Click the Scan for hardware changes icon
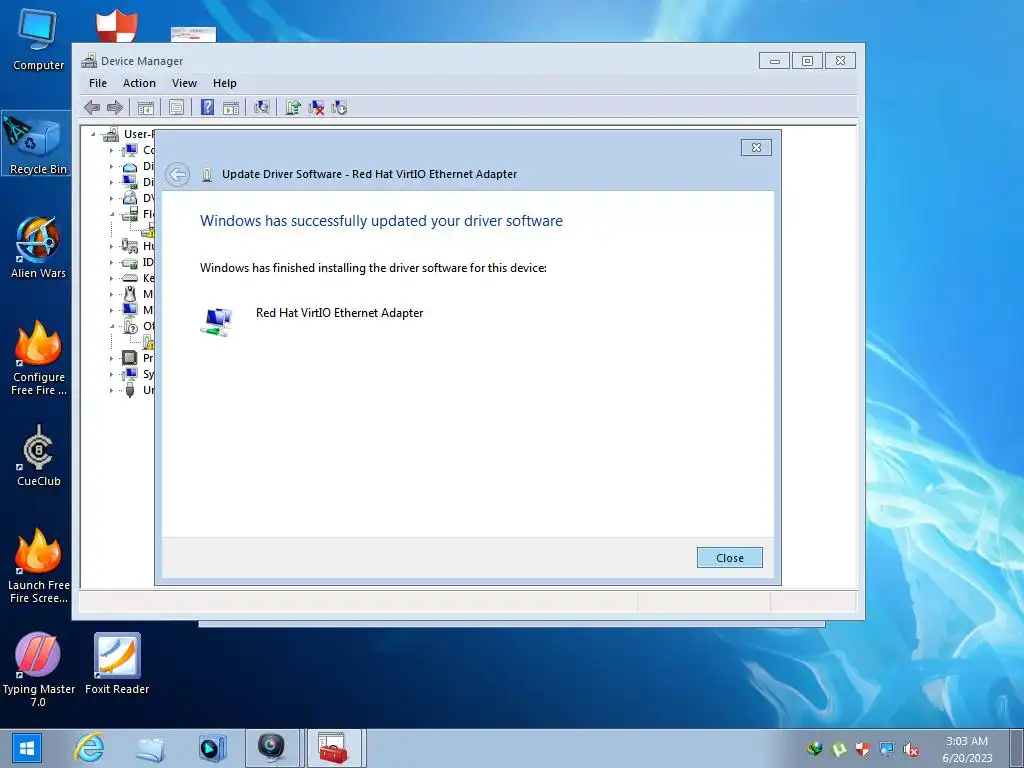Screen dimensions: 1024x768 click(x=262, y=107)
